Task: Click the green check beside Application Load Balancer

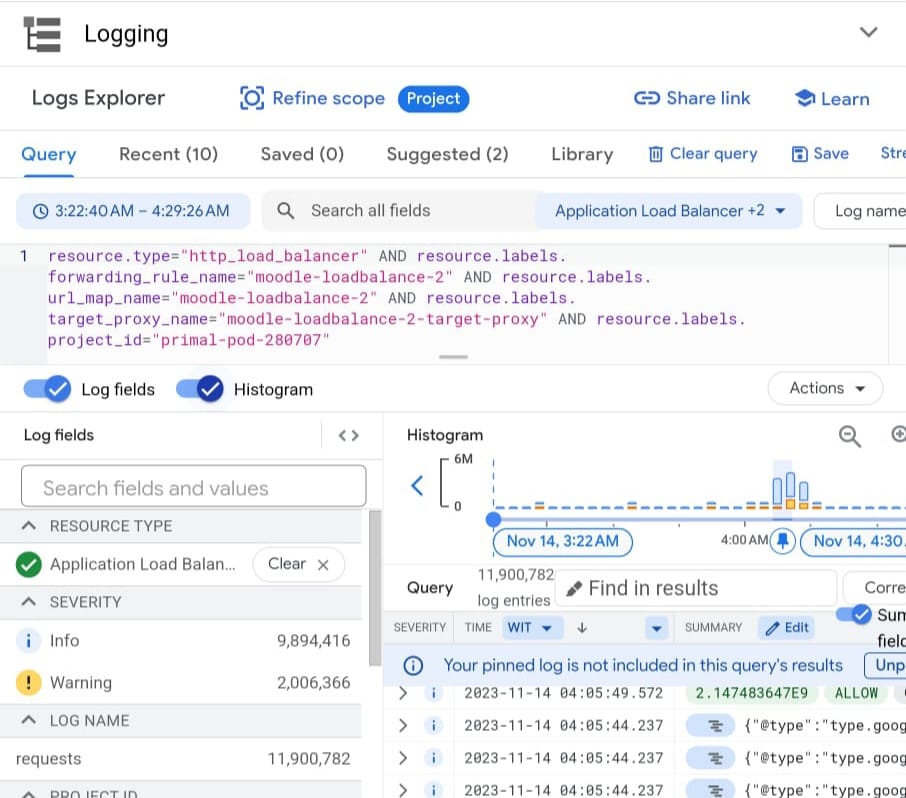Action: click(x=28, y=564)
